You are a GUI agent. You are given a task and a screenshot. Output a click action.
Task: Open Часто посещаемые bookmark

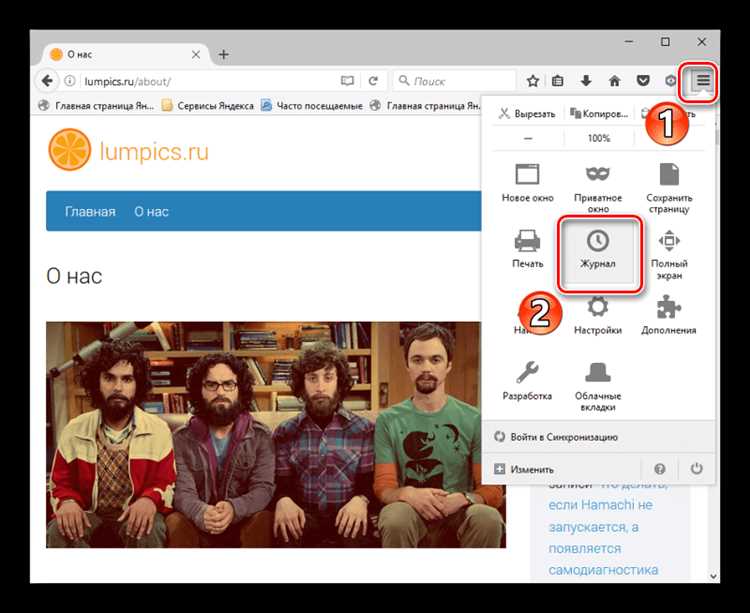312,106
